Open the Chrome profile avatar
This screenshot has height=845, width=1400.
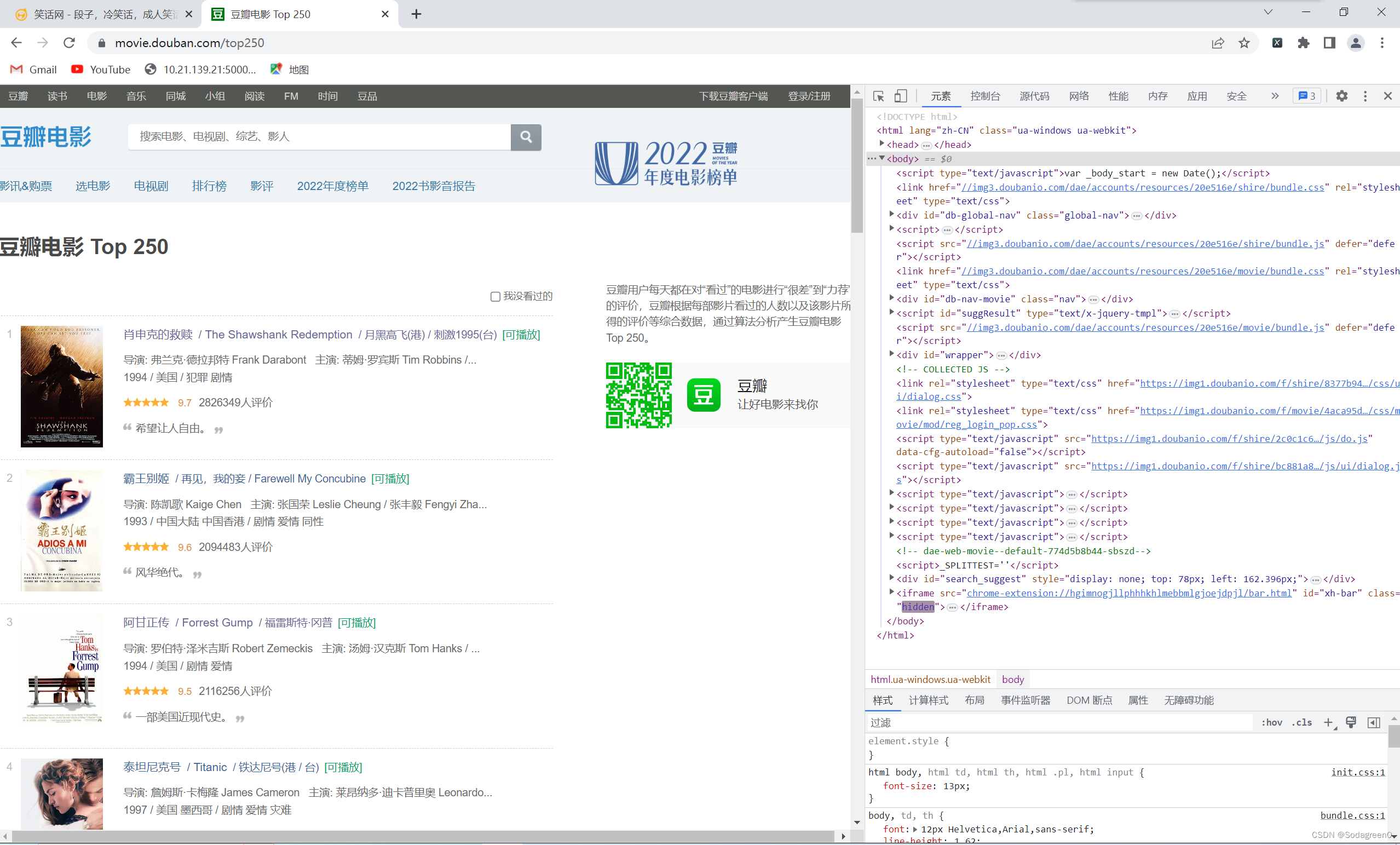coord(1356,43)
